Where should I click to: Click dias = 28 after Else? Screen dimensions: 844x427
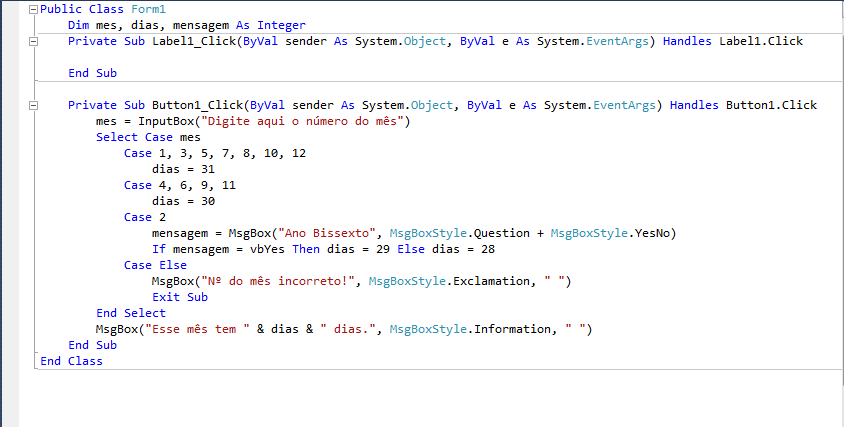(x=463, y=249)
